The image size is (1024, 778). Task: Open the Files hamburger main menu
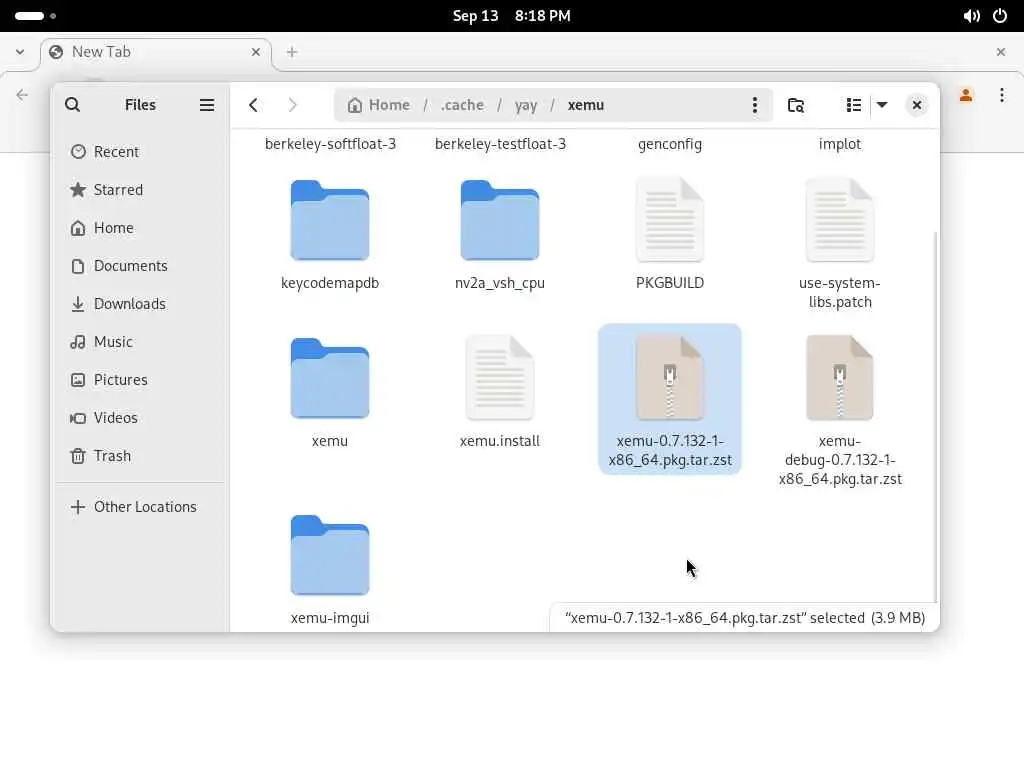point(207,105)
